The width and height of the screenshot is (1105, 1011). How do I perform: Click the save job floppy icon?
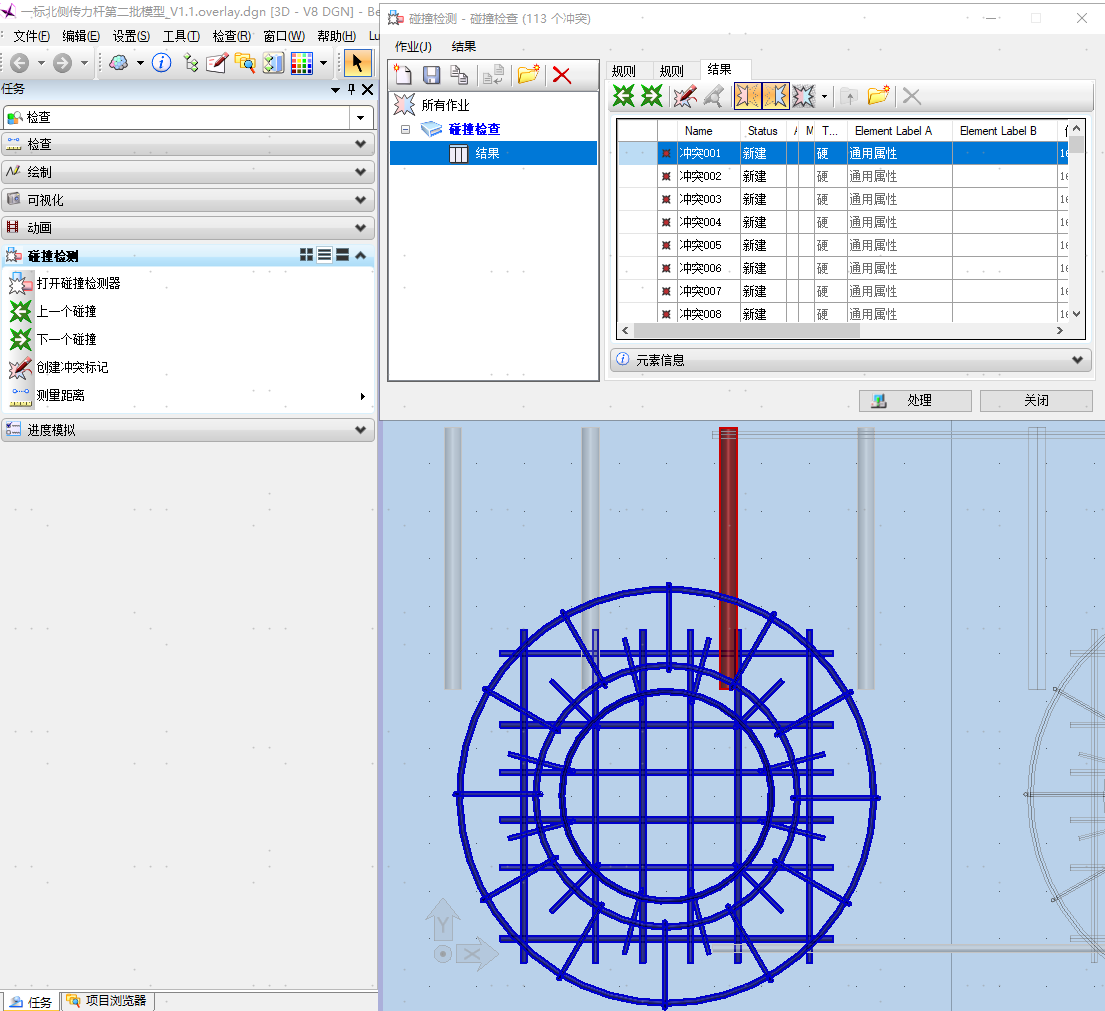[x=431, y=75]
